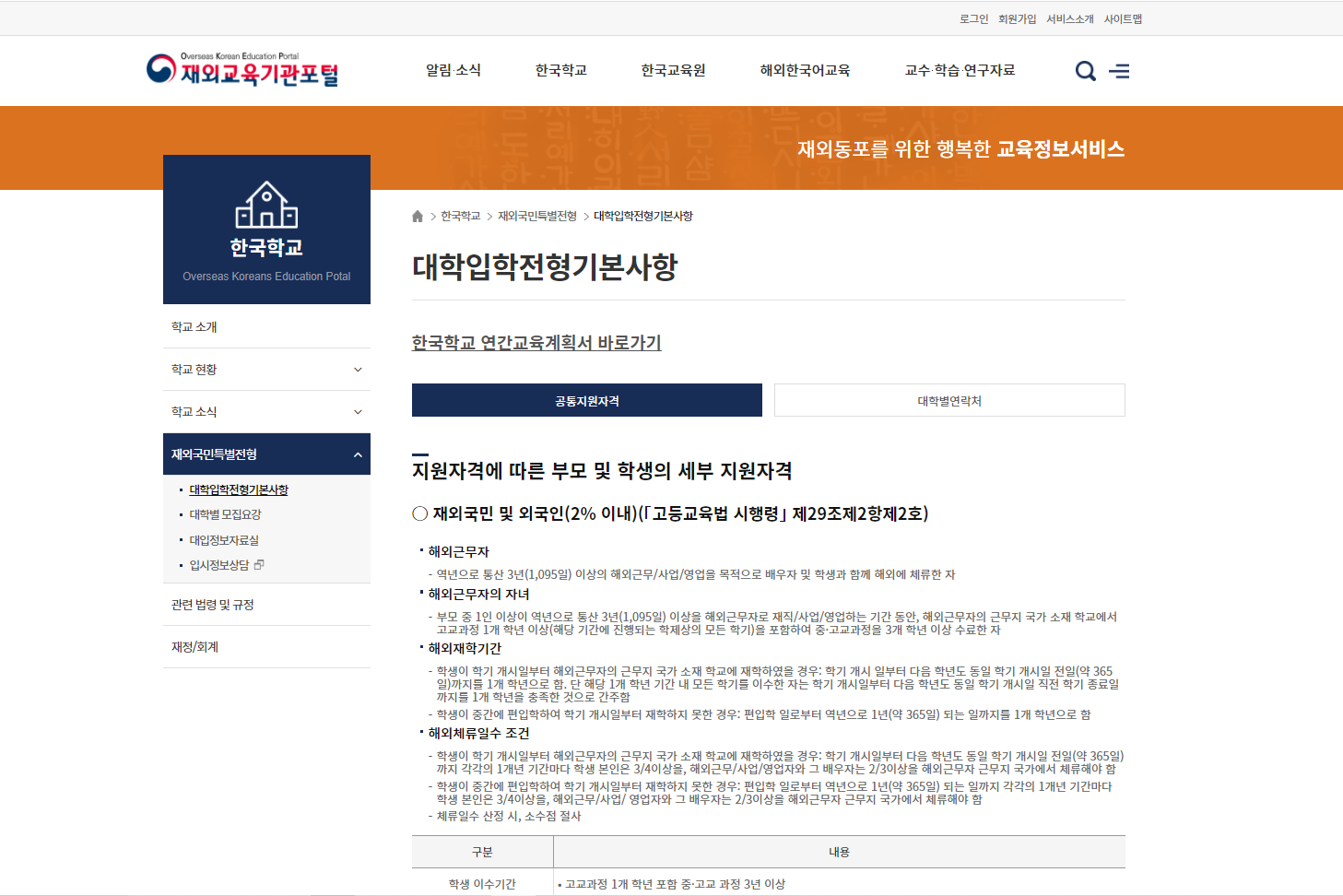The image size is (1343, 896).
Task: Click the 내용 table header cell
Action: (840, 852)
